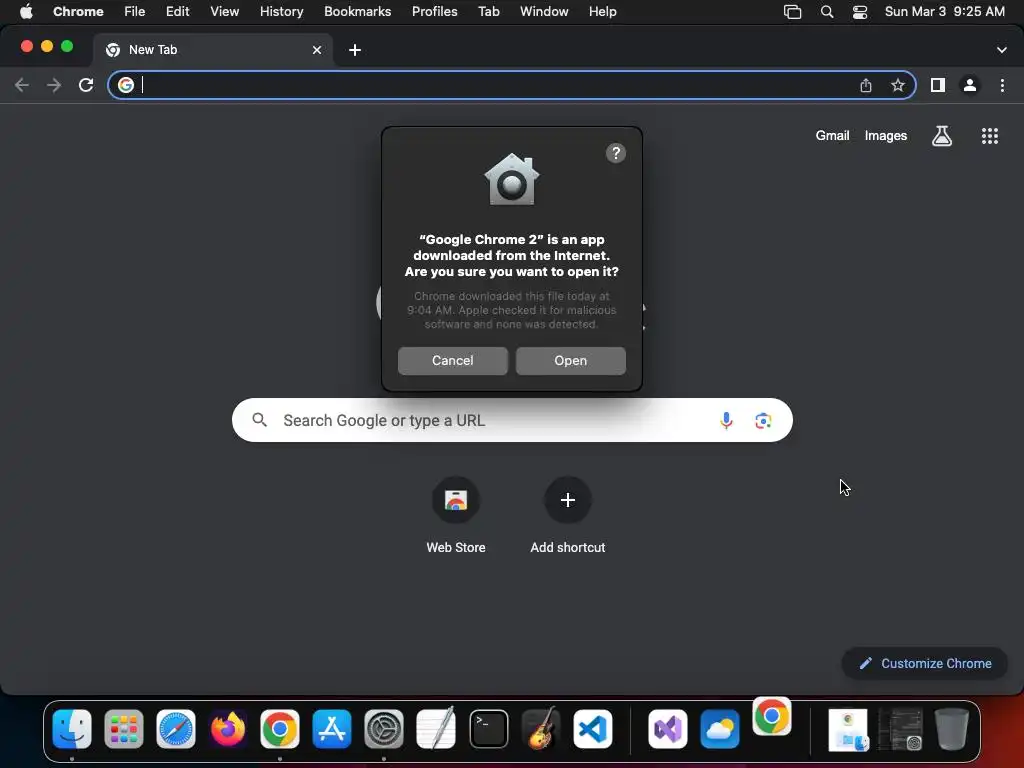Open the Images link
This screenshot has height=768, width=1024.
click(x=886, y=136)
